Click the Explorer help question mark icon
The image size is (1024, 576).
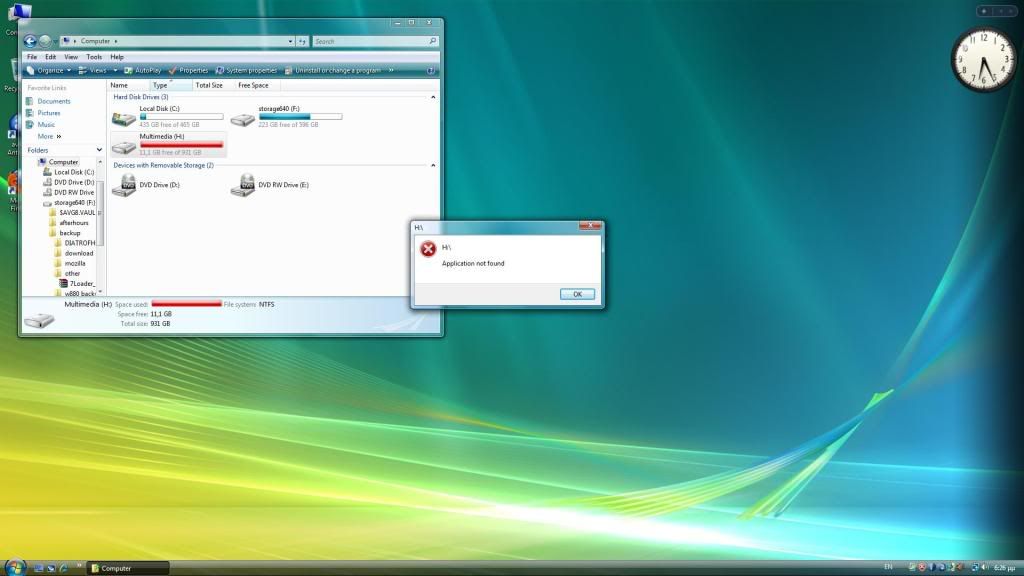click(x=431, y=71)
